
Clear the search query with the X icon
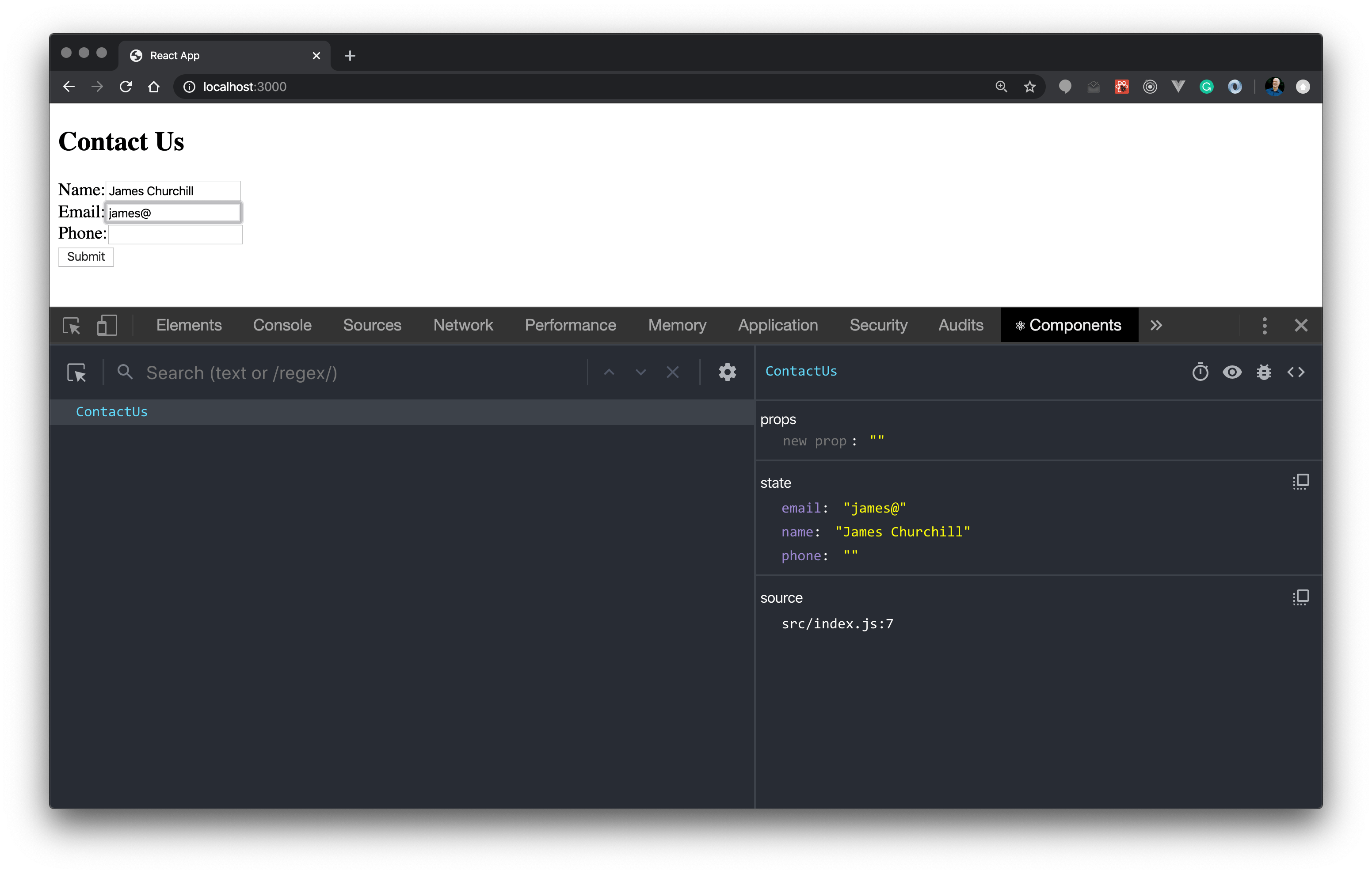pos(673,372)
